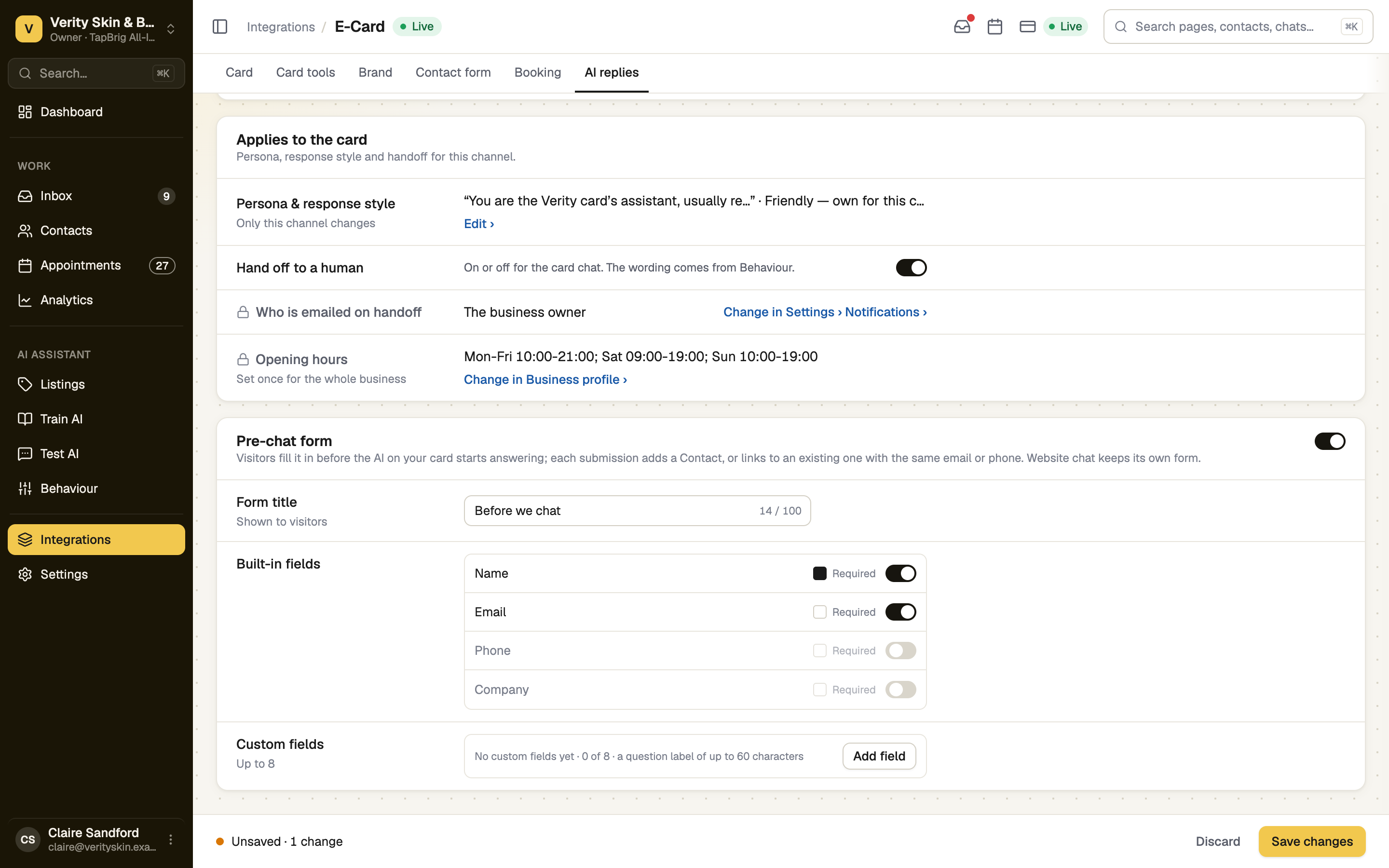Click Save changes button

1311,841
